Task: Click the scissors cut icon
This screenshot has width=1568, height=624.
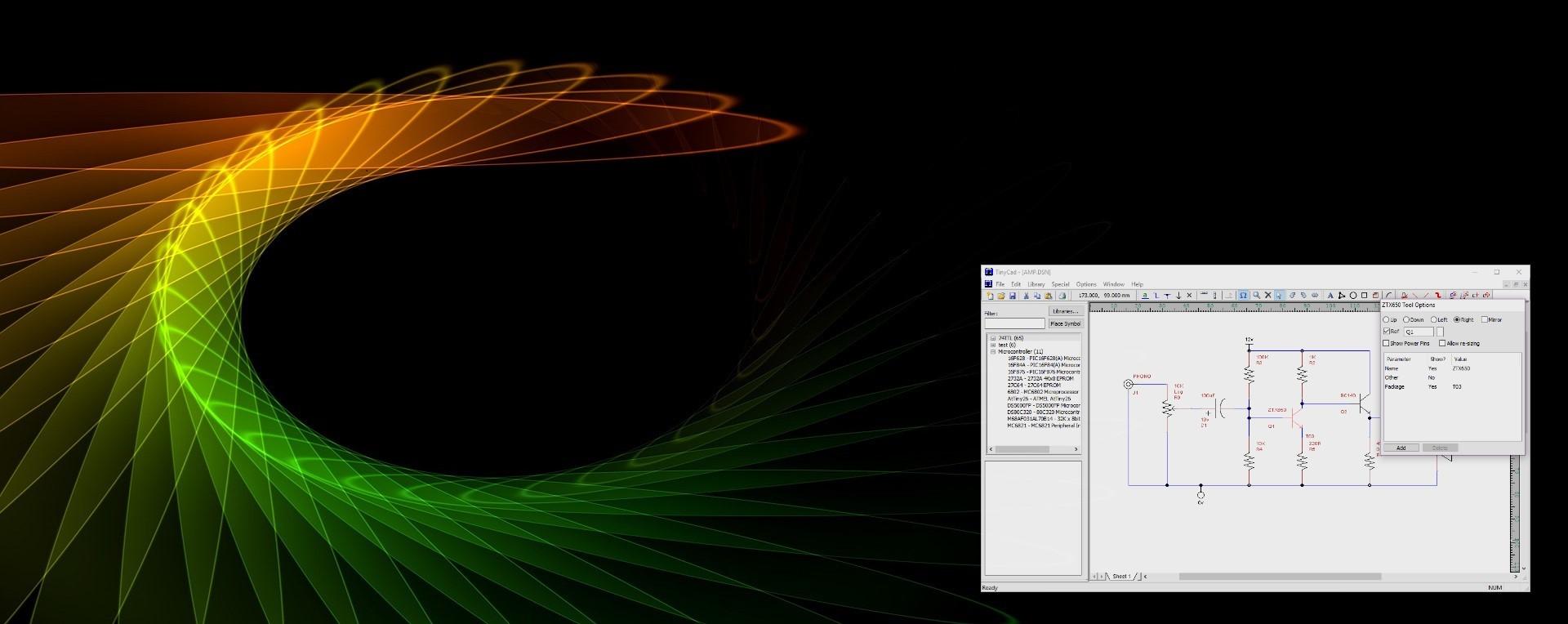Action: pos(1026,296)
